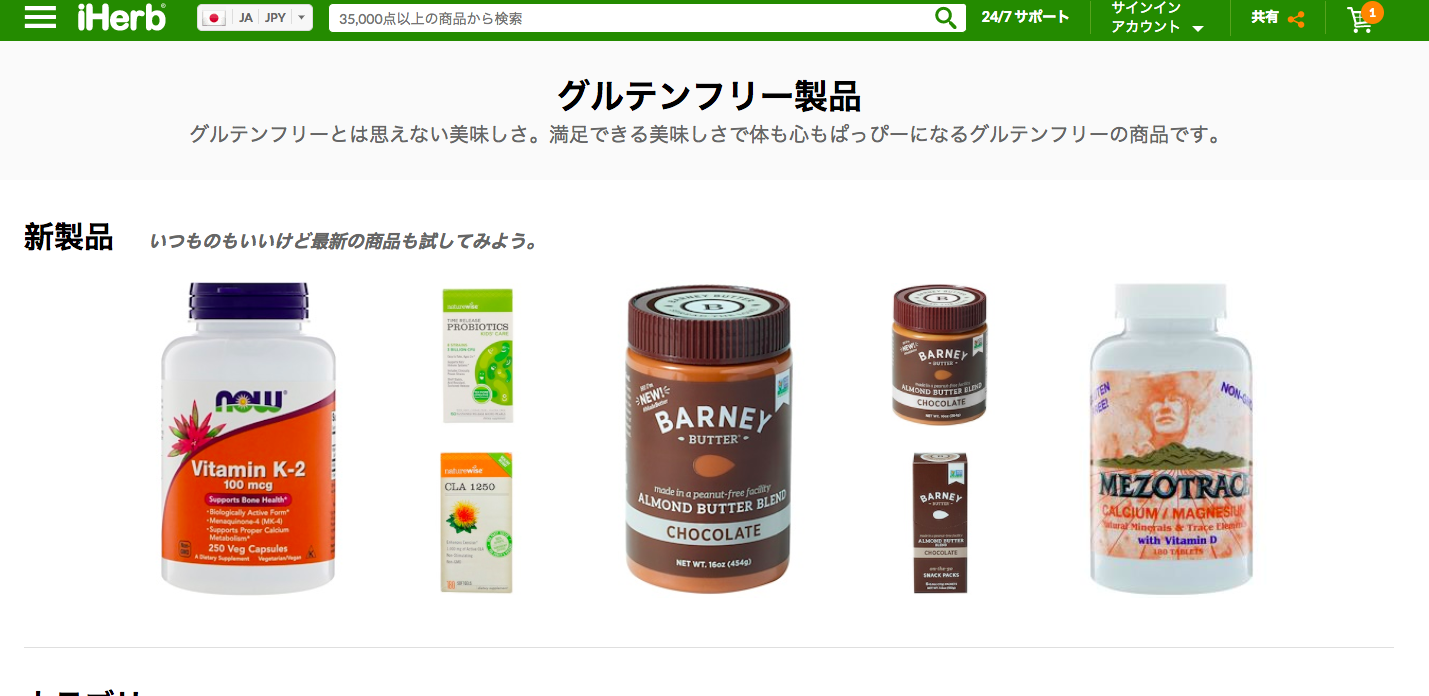This screenshot has height=696, width=1429.
Task: Expand the JA JPY language currency dropdown
Action: (255, 18)
